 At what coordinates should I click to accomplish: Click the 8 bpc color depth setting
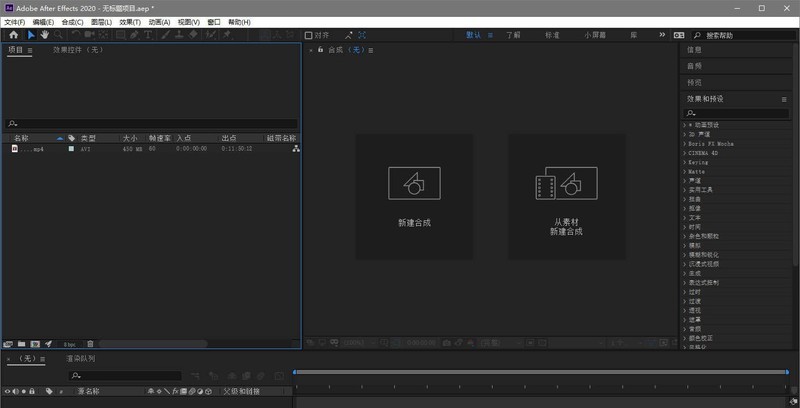(x=69, y=344)
